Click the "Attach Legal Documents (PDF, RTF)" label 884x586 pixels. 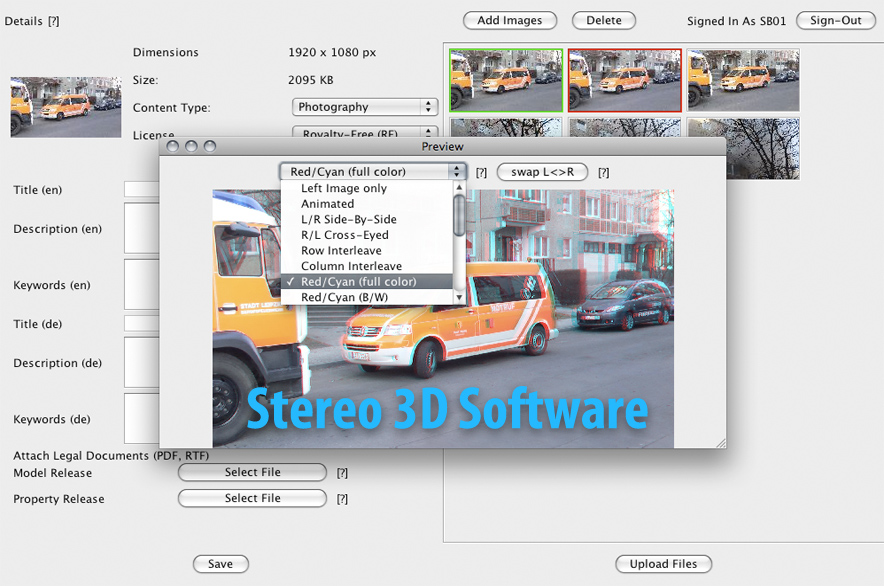pos(111,456)
